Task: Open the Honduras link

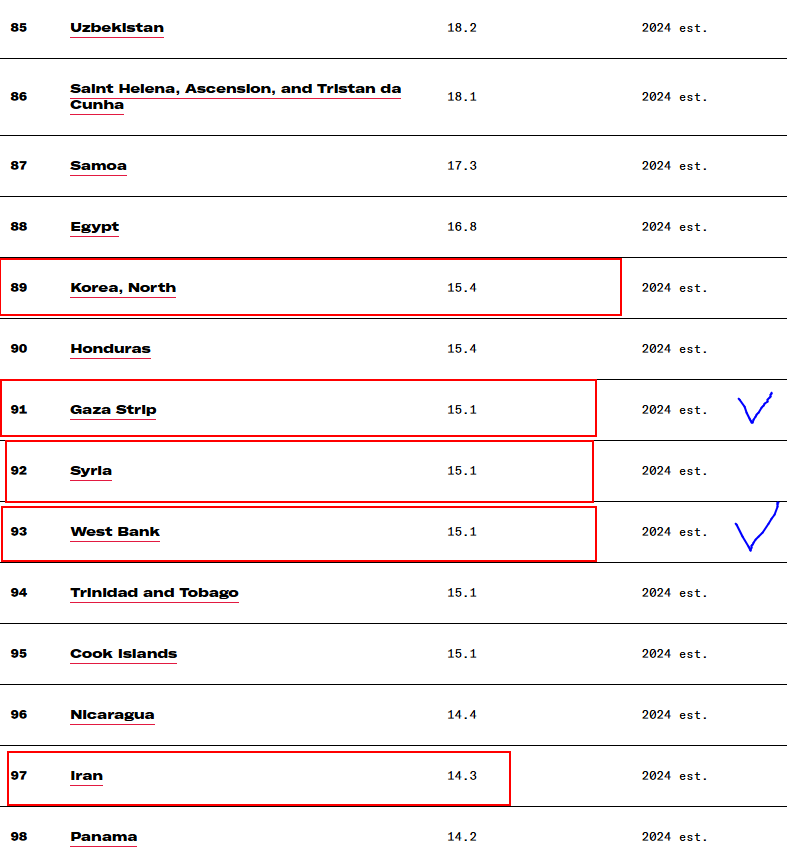Action: pos(110,349)
